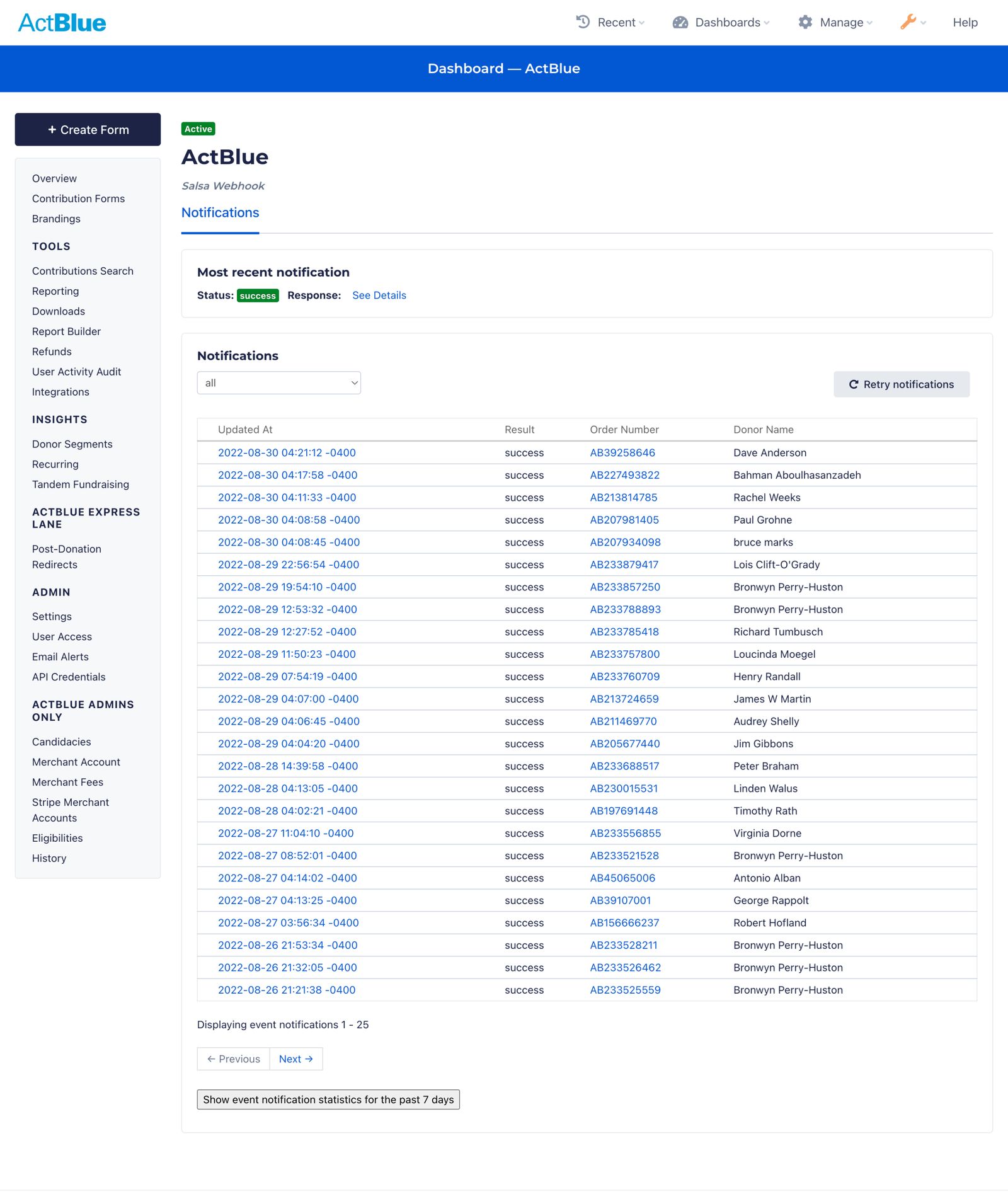Open notification dated 2022-08-29 12:27:52

(x=287, y=632)
